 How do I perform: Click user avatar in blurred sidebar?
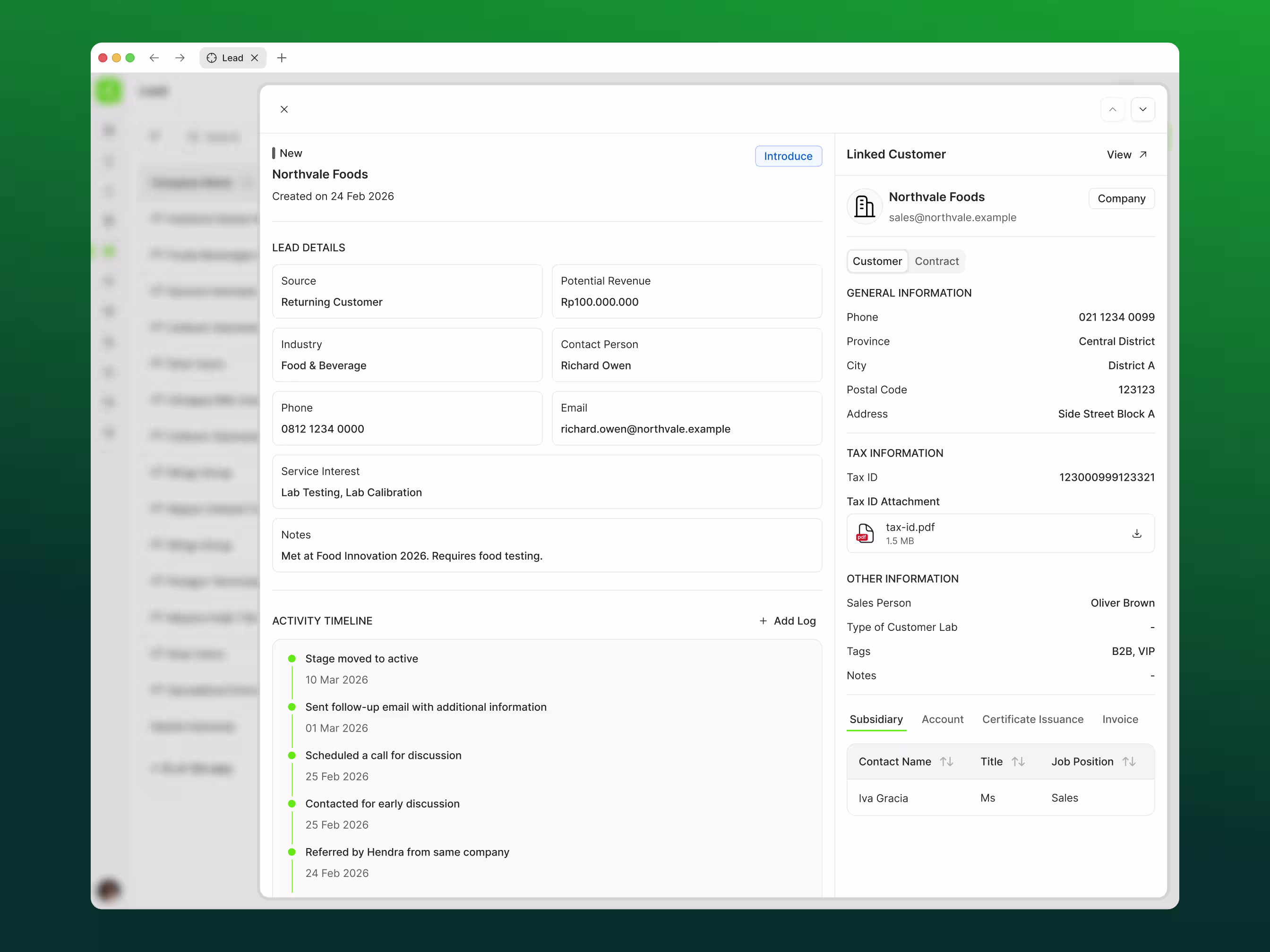pos(109,890)
